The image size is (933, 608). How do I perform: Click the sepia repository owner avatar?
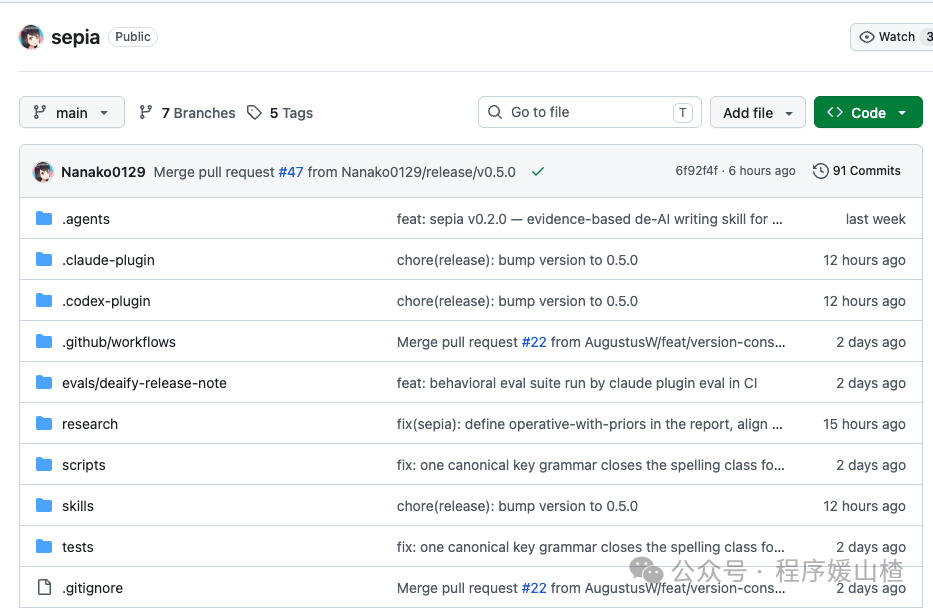coord(31,37)
